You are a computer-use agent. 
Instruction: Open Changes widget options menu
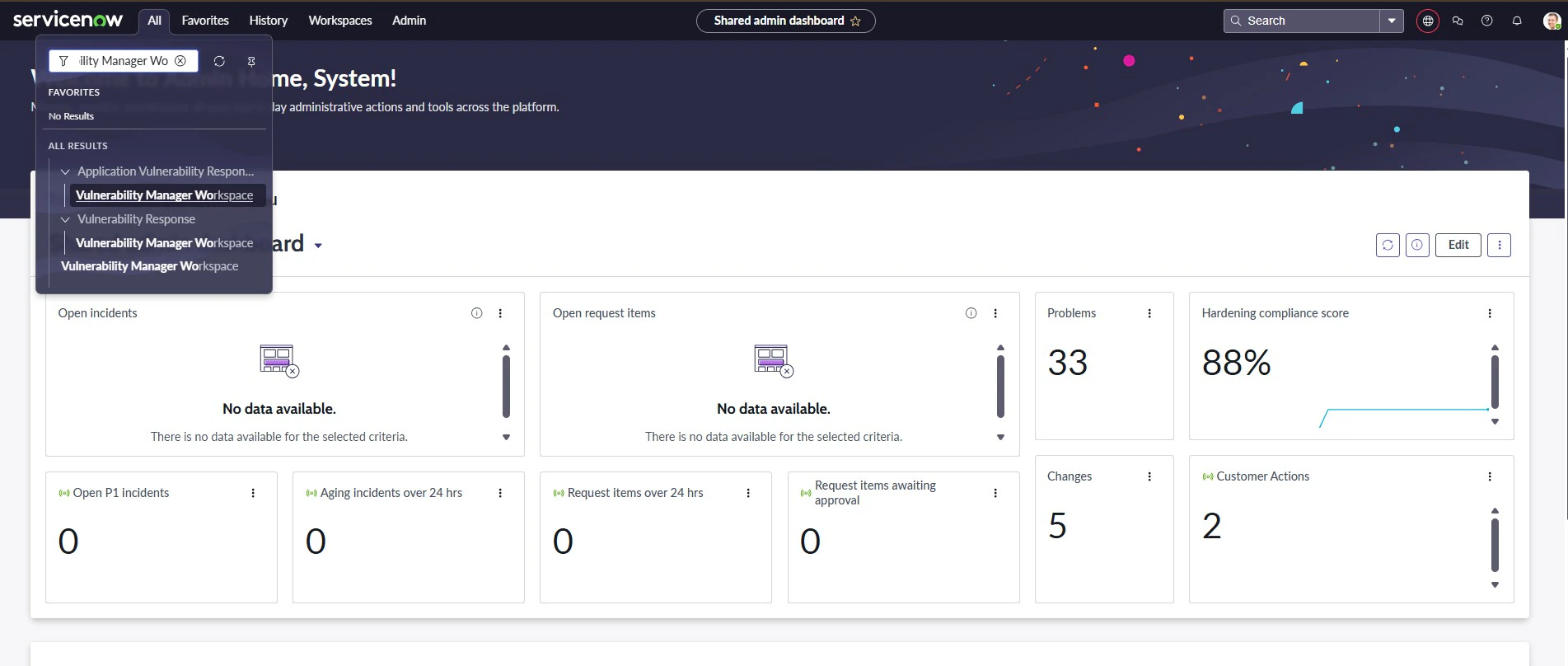[x=1149, y=476]
